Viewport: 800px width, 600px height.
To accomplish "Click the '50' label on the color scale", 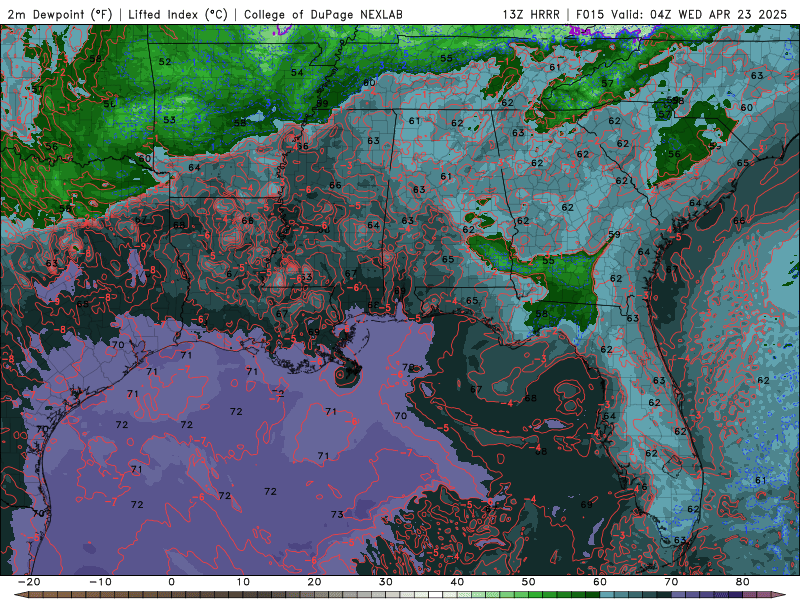I will point(529,582).
